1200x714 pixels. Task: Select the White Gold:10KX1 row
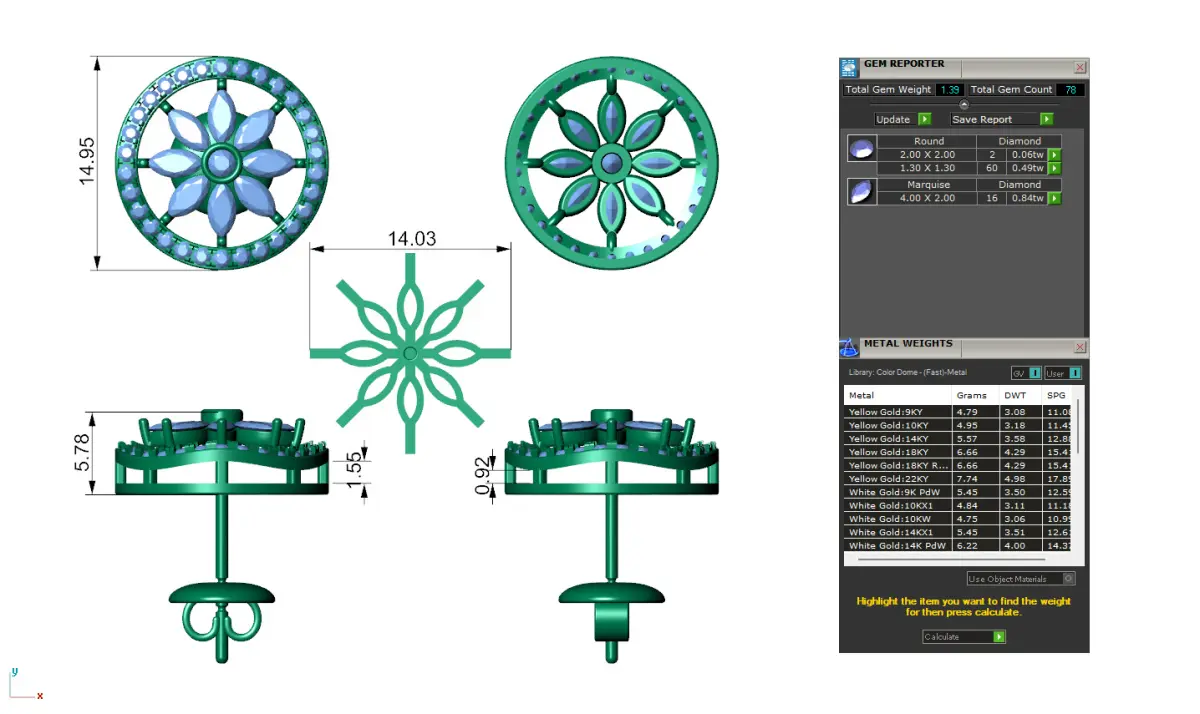(958, 505)
